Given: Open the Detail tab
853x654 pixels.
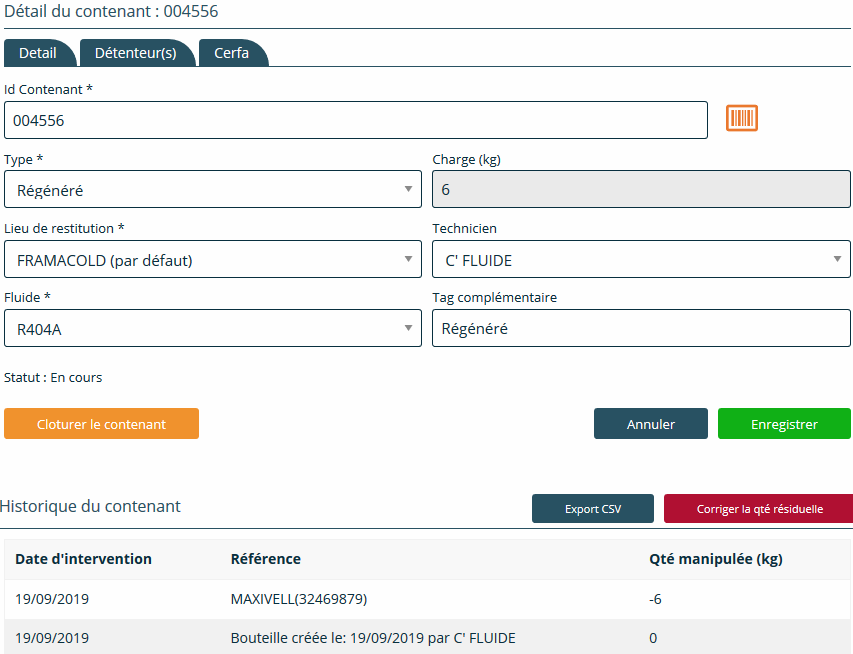Looking at the screenshot, I should coord(38,53).
